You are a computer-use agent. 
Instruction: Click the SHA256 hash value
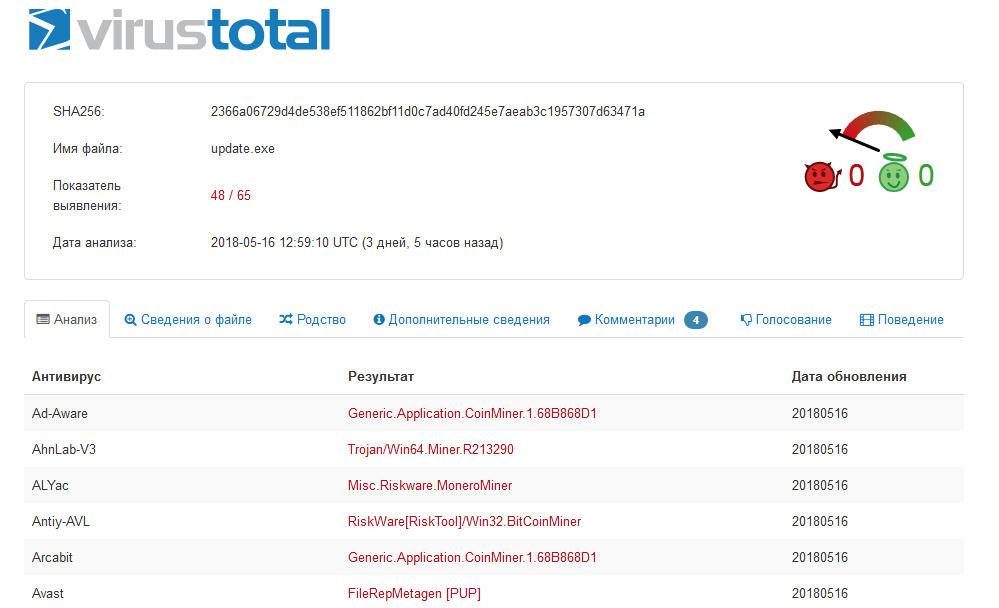[x=428, y=112]
